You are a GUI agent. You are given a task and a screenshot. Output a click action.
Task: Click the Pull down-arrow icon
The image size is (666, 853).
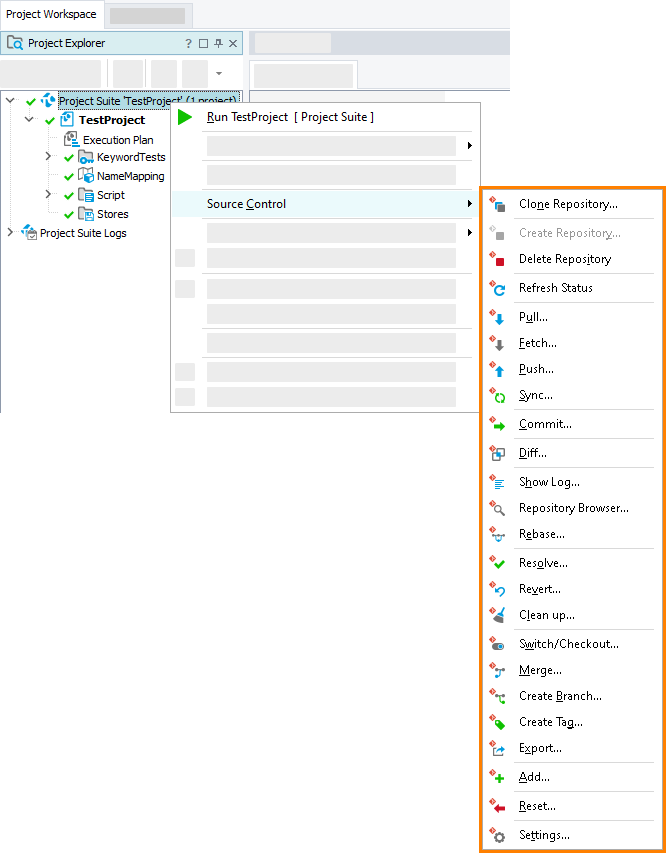coord(497,317)
